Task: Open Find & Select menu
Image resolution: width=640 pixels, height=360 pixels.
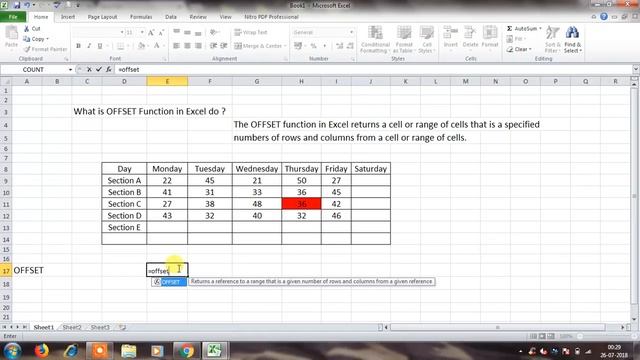Action: pyautogui.click(x=572, y=39)
